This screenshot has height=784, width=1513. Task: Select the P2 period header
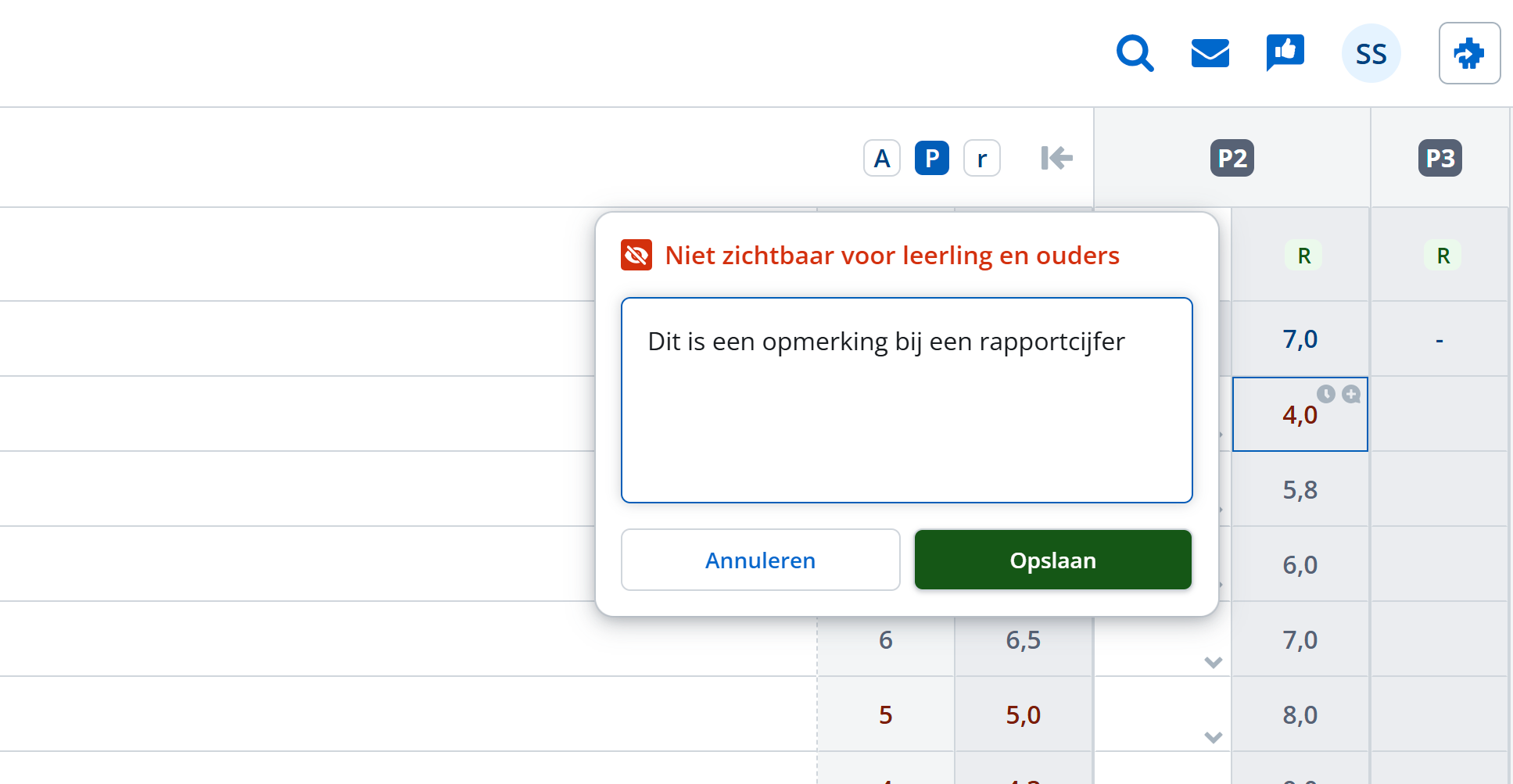[x=1232, y=158]
